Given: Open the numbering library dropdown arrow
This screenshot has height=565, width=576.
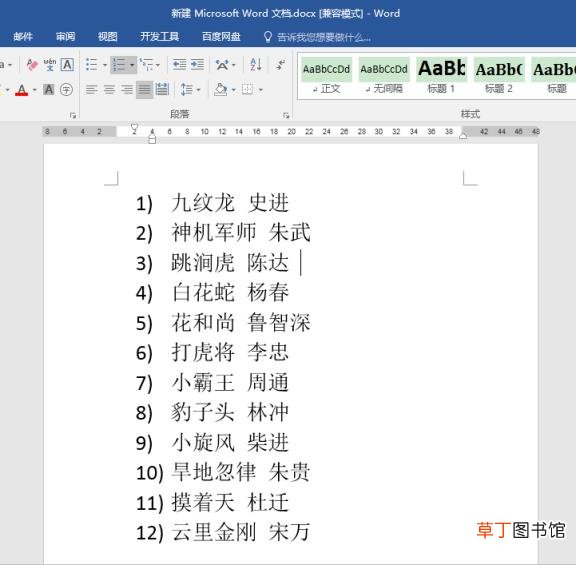Looking at the screenshot, I should click(132, 65).
